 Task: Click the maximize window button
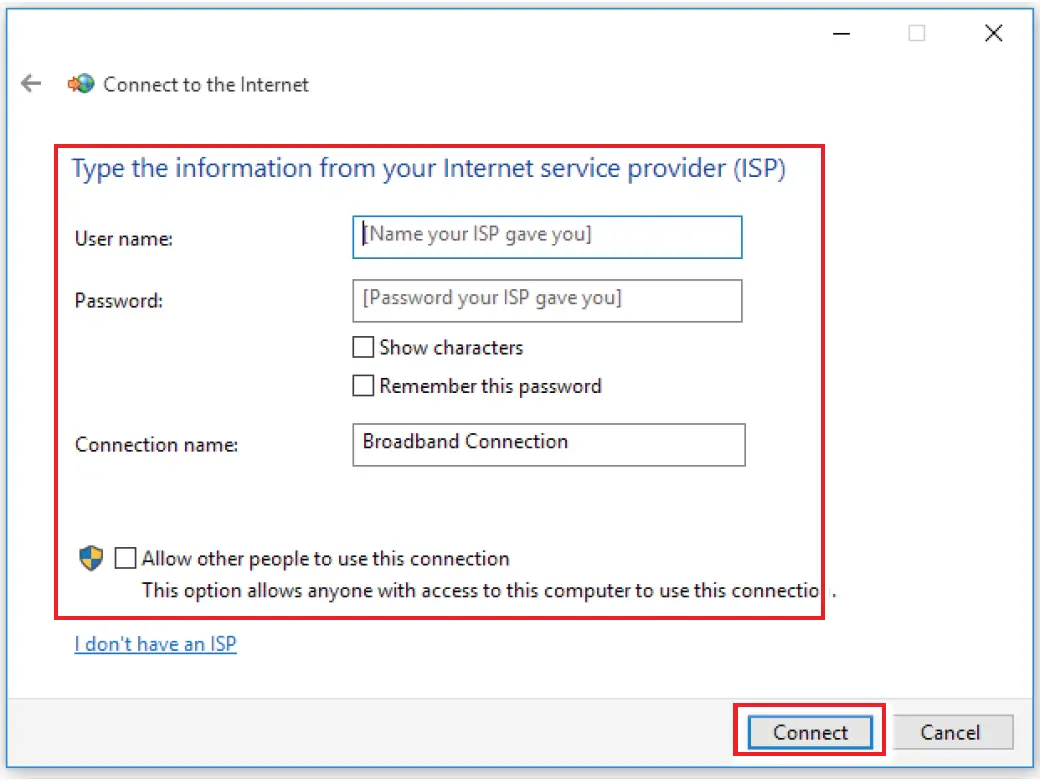coord(916,33)
